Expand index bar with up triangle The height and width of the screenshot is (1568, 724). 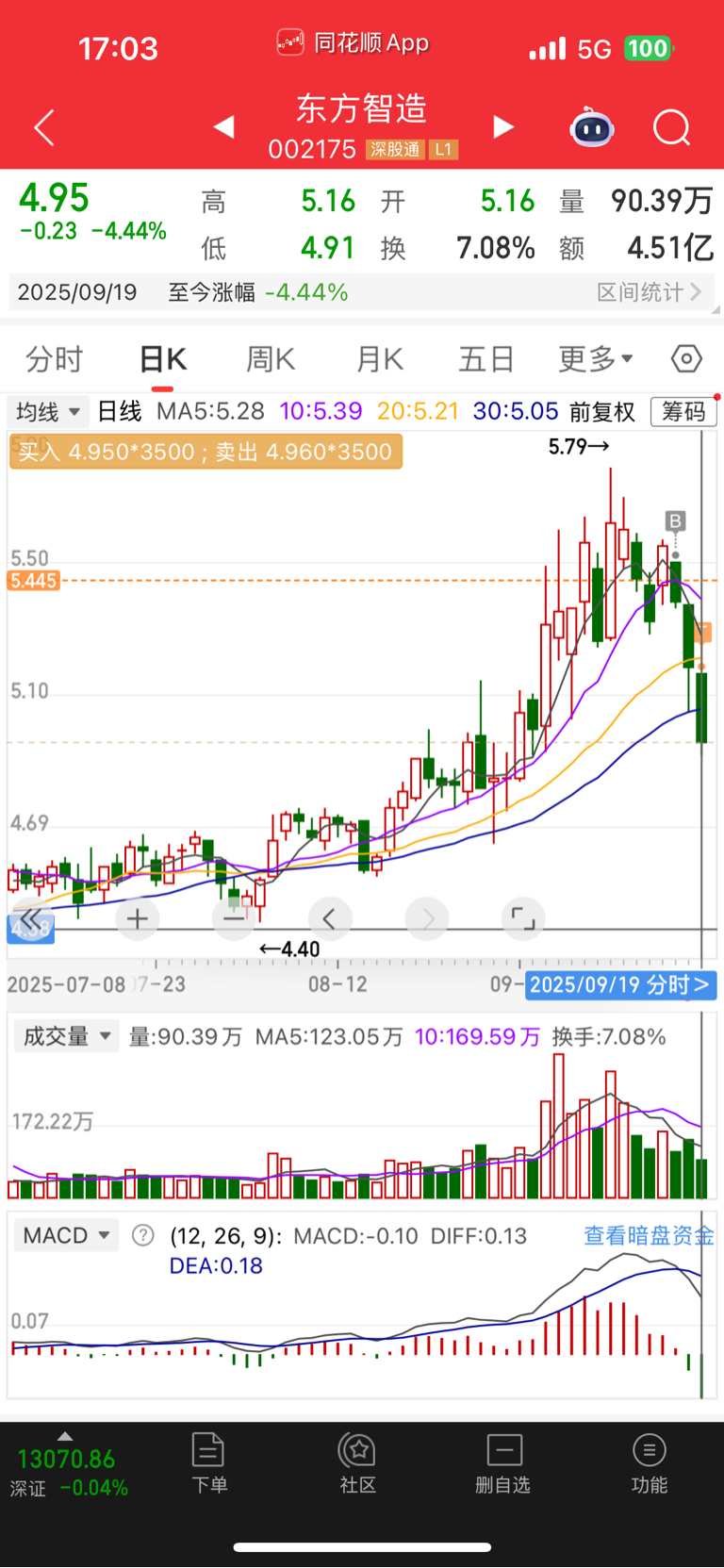[64, 1436]
